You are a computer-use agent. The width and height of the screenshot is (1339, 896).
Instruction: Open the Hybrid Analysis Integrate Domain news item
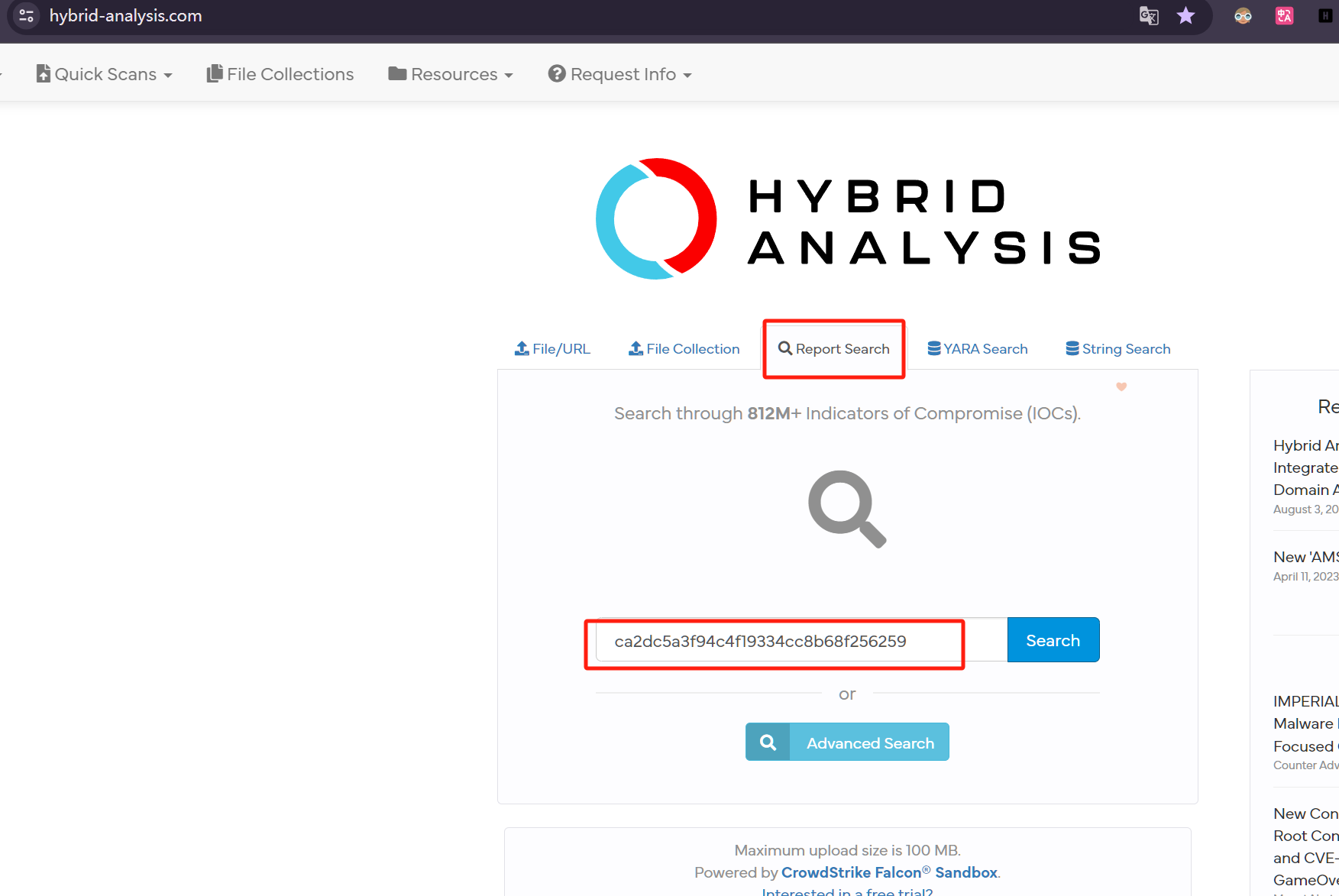click(1306, 467)
